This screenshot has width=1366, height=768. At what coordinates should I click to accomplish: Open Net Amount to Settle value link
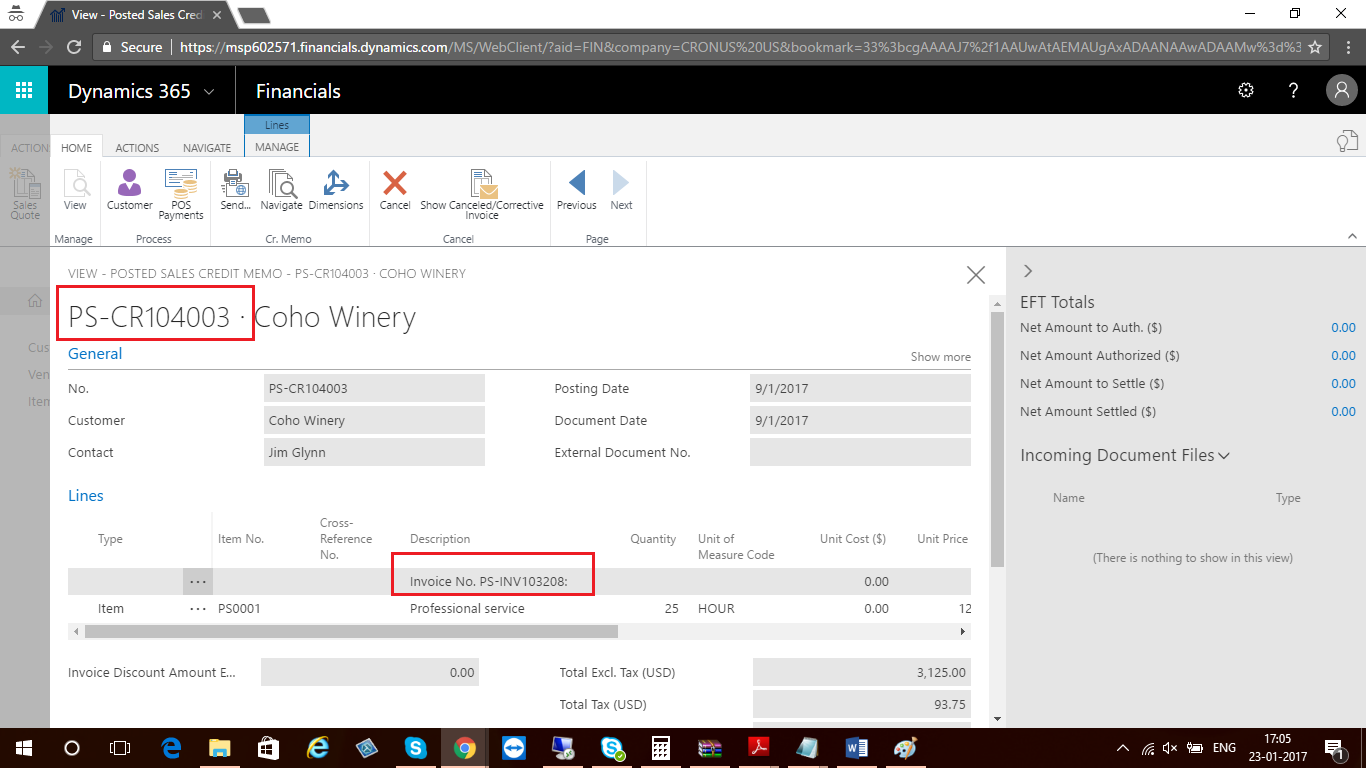pyautogui.click(x=1343, y=384)
